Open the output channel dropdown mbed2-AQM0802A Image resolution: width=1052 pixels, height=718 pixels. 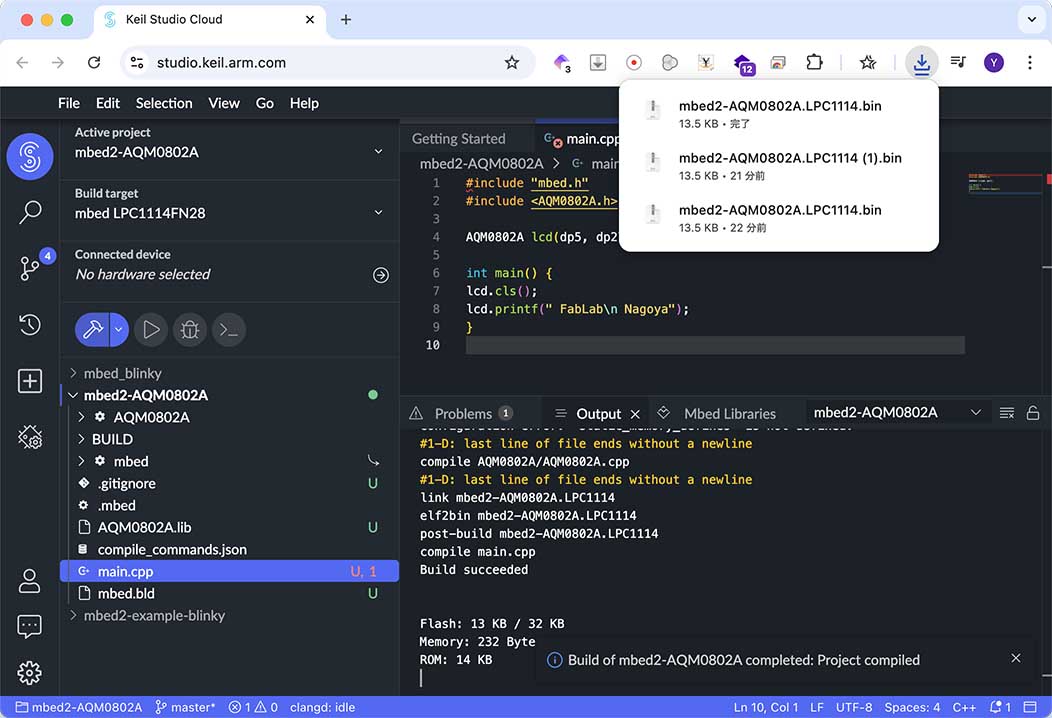click(x=897, y=413)
